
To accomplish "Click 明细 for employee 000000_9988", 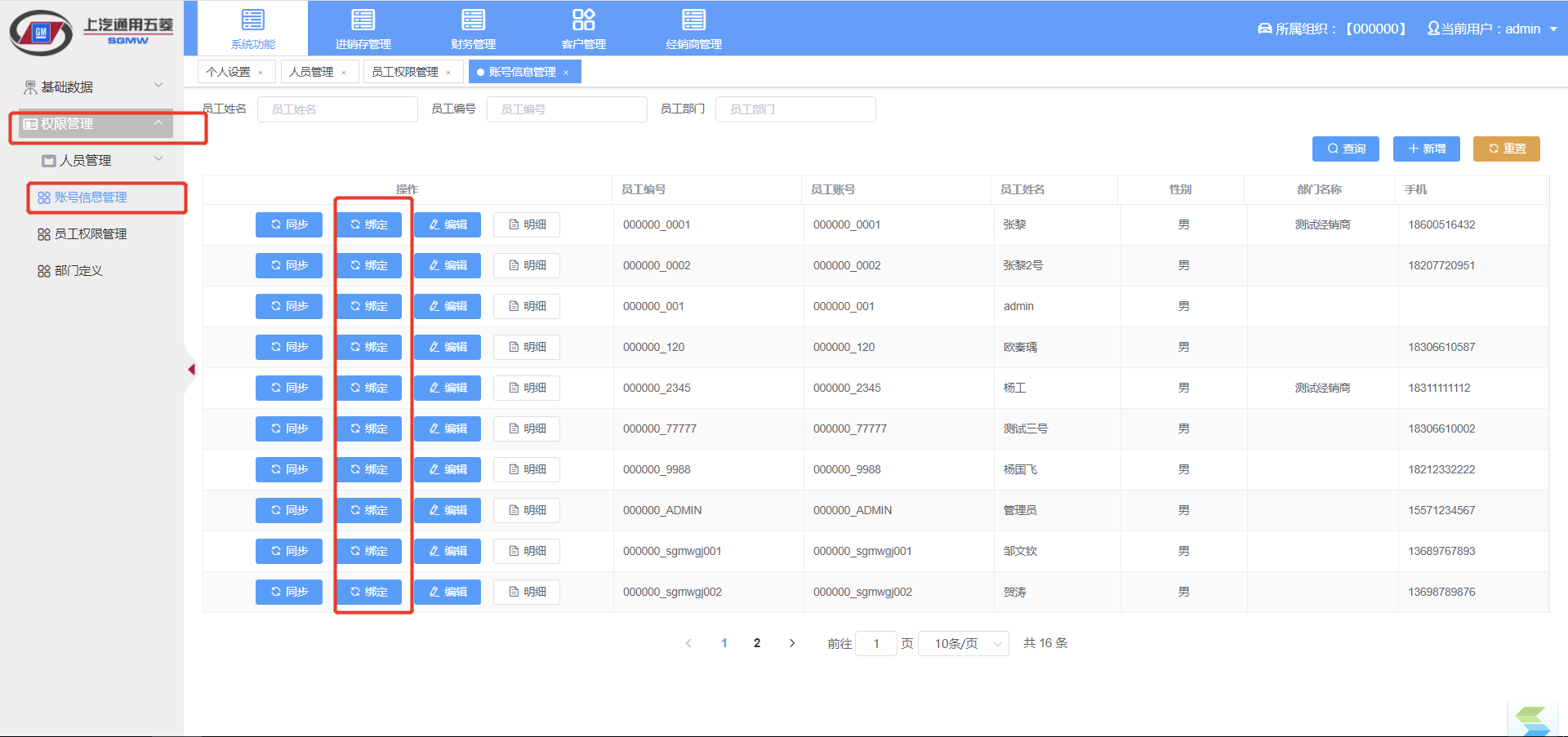I will (527, 469).
